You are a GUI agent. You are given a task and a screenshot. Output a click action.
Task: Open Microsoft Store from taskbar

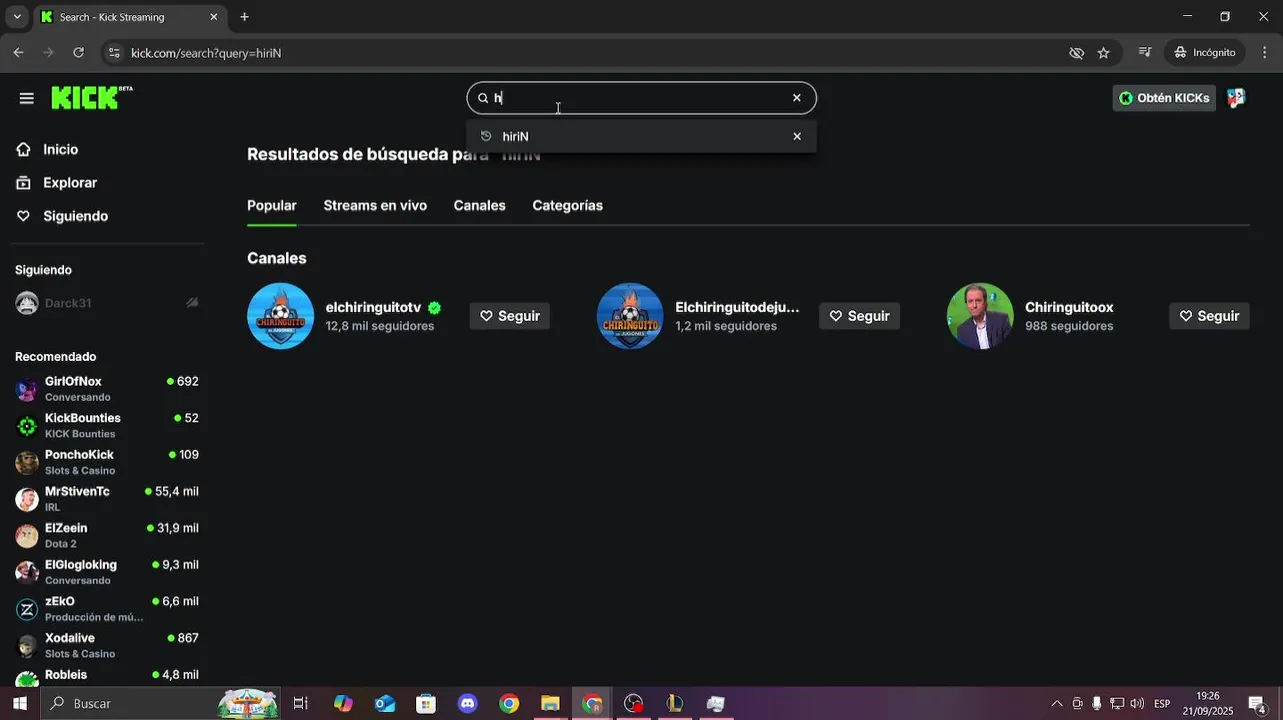coord(426,704)
